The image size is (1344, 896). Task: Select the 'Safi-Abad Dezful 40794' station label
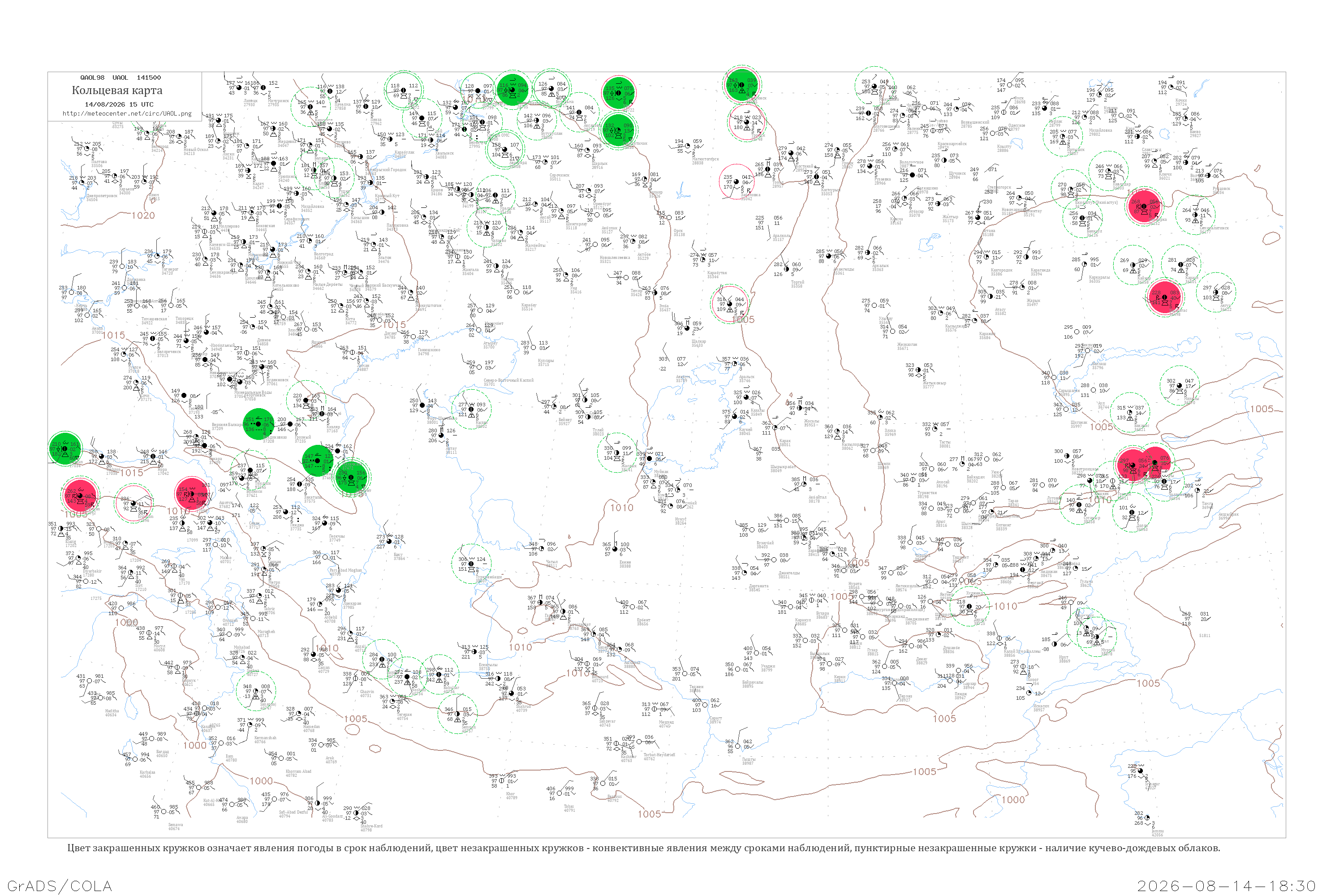tap(294, 814)
